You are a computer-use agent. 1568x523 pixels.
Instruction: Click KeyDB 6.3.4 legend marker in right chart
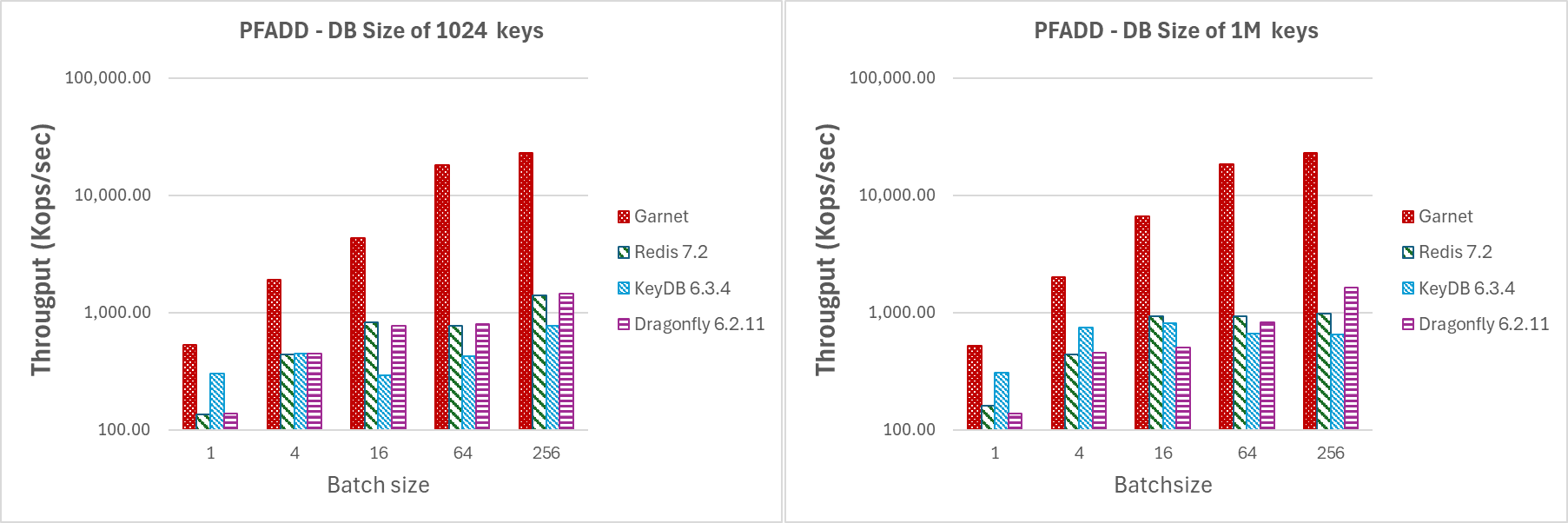click(1407, 288)
